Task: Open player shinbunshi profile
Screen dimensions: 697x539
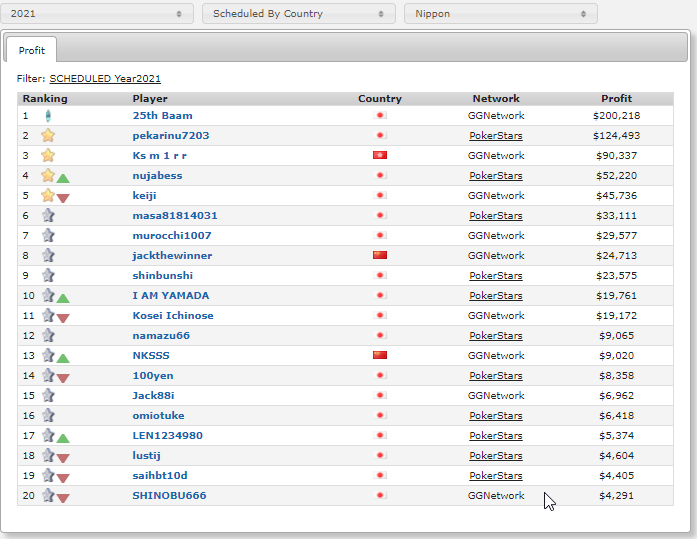Action: (163, 275)
